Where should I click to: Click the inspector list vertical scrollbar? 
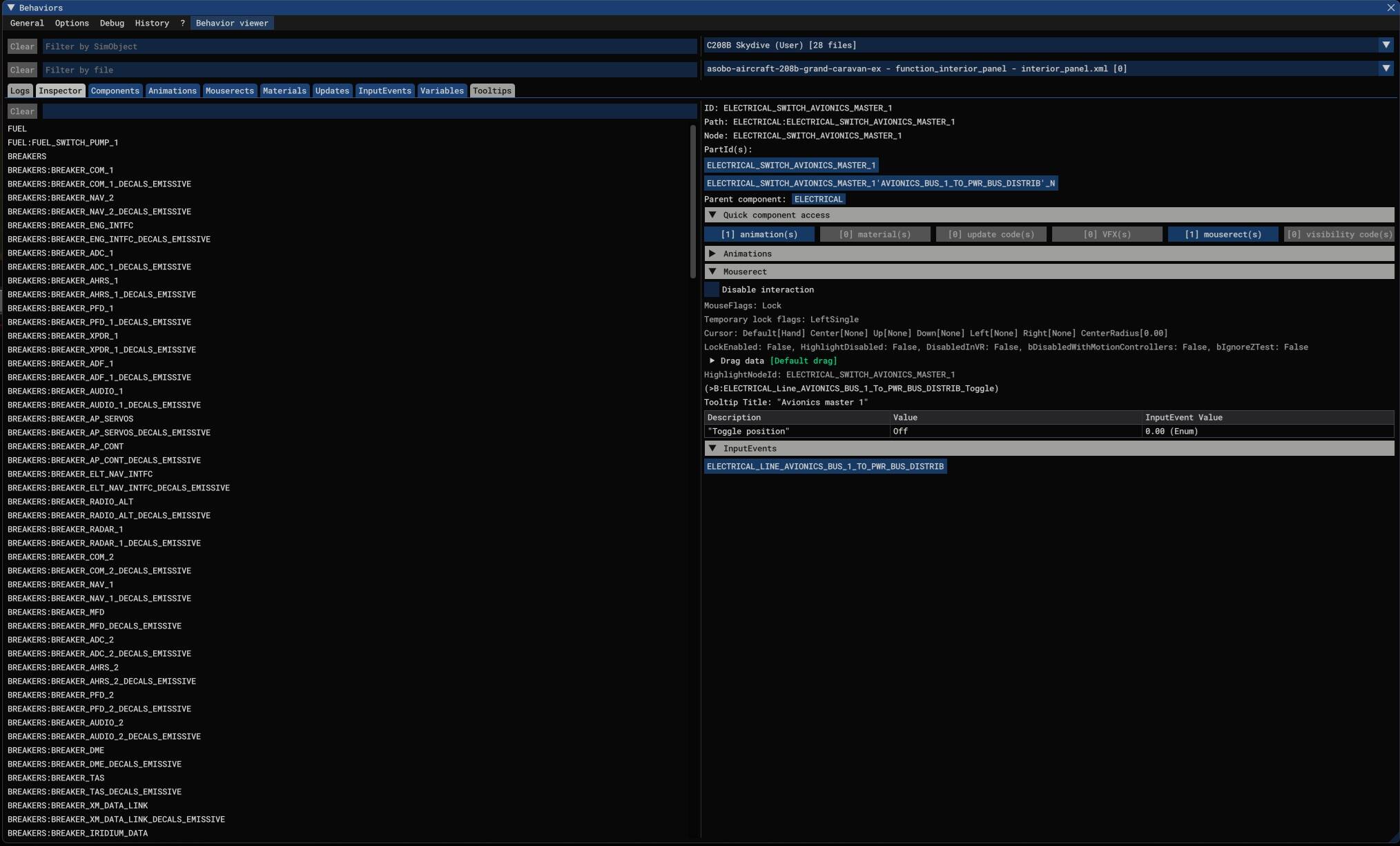692,202
